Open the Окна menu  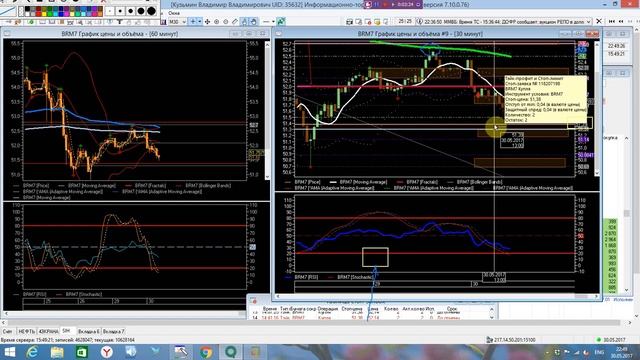(174, 13)
